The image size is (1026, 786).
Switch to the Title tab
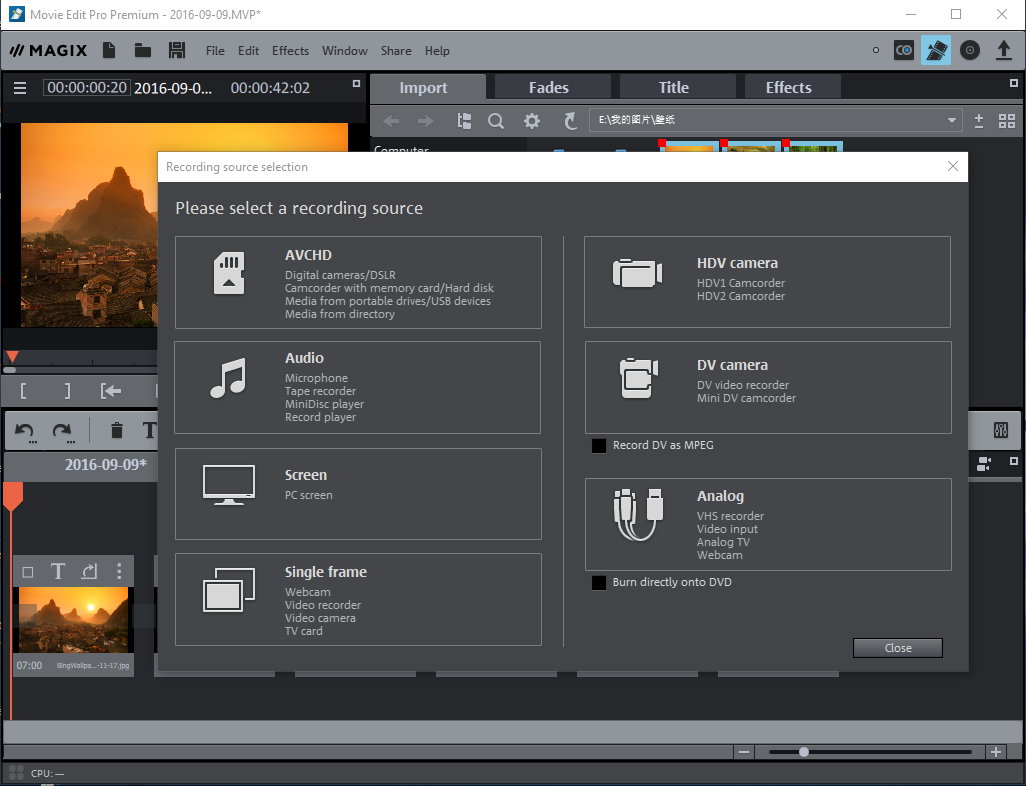pyautogui.click(x=677, y=88)
